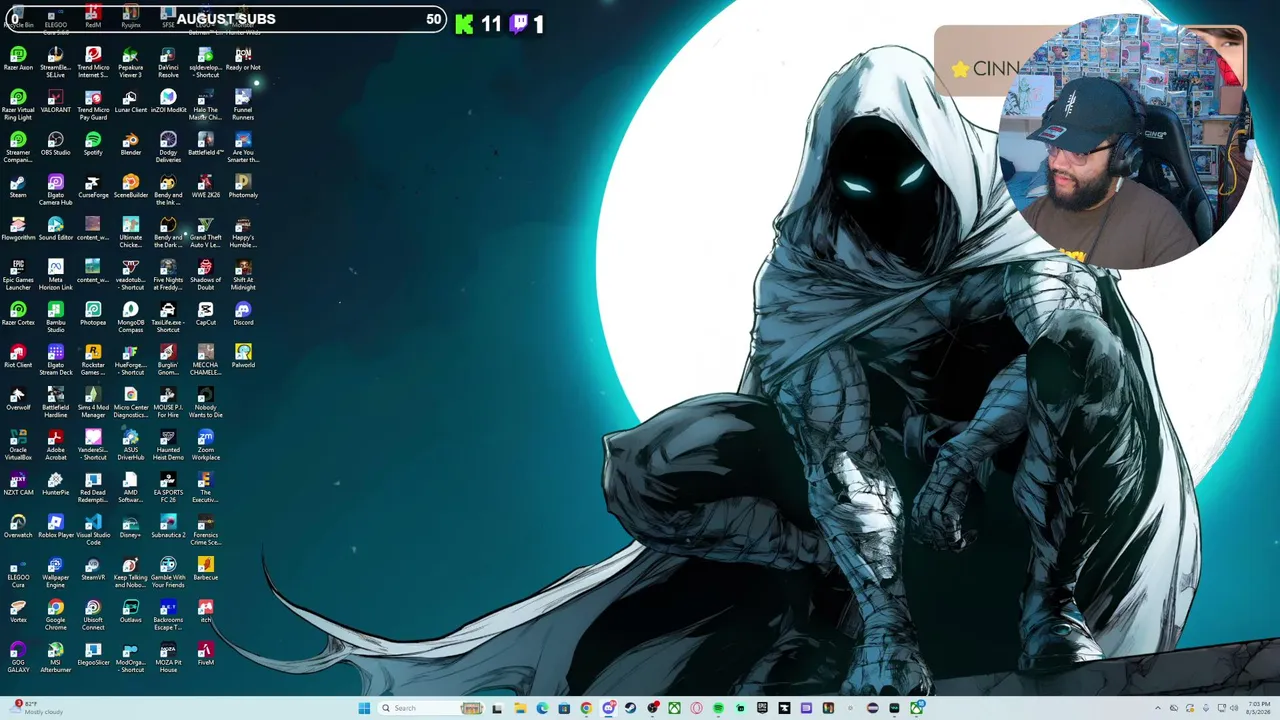Open the Vortex desktop shortcut
This screenshot has height=720, width=1280.
18,612
